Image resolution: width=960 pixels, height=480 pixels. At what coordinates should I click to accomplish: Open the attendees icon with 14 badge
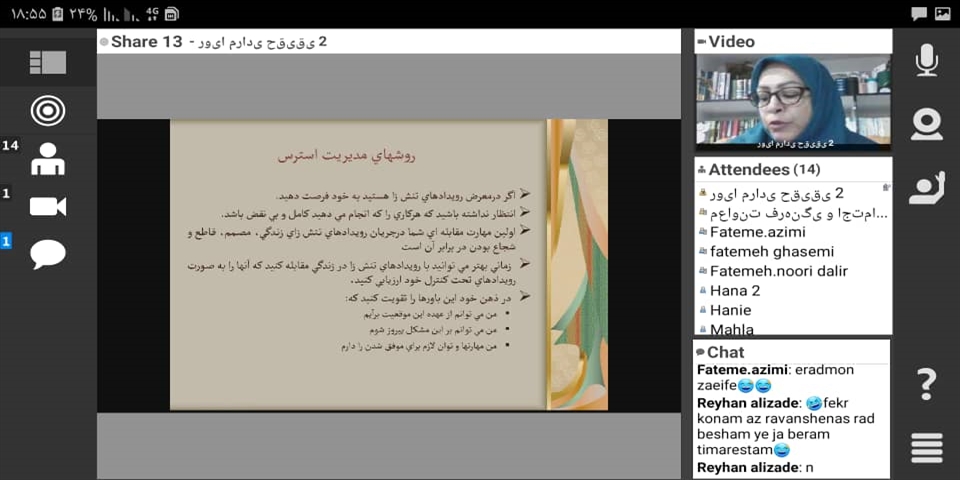[47, 158]
